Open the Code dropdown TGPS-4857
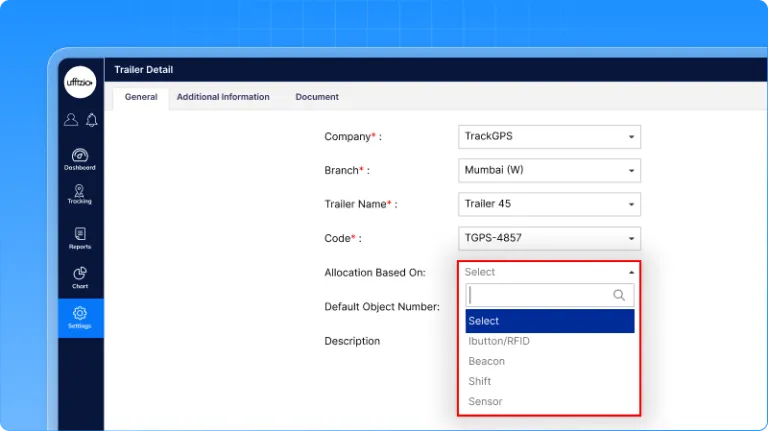Viewport: 768px width, 431px height. (549, 238)
